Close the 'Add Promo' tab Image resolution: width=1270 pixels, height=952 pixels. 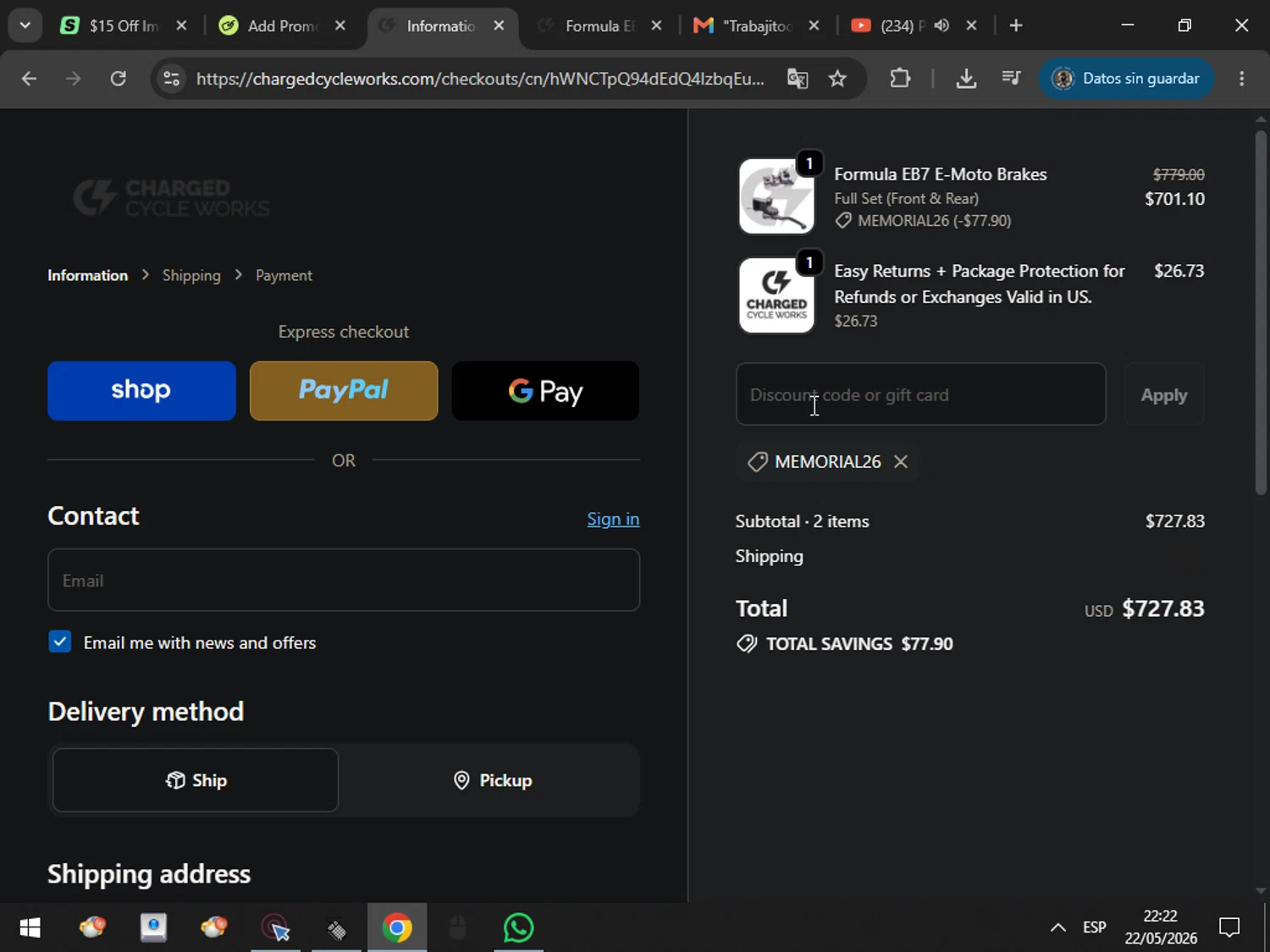coord(340,25)
